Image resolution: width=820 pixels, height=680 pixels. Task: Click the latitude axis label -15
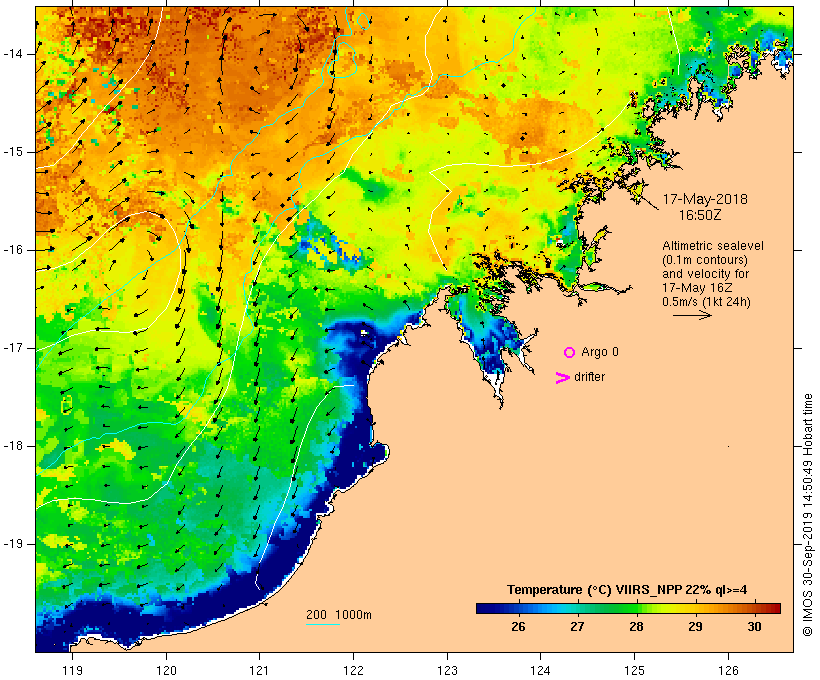(x=13, y=152)
